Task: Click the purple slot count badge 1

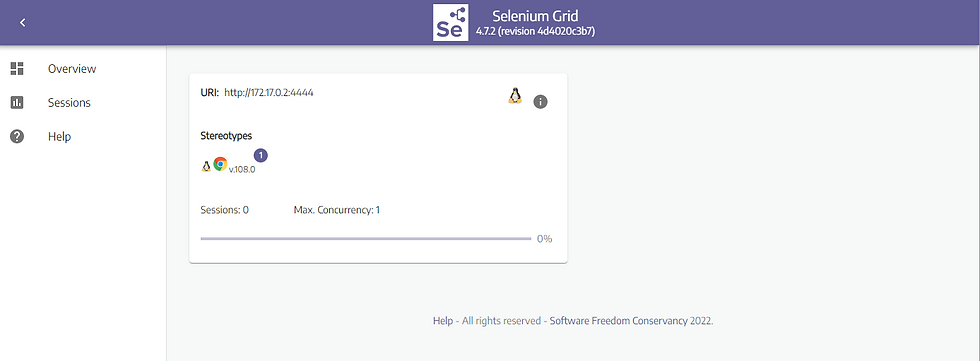Action: (x=261, y=155)
